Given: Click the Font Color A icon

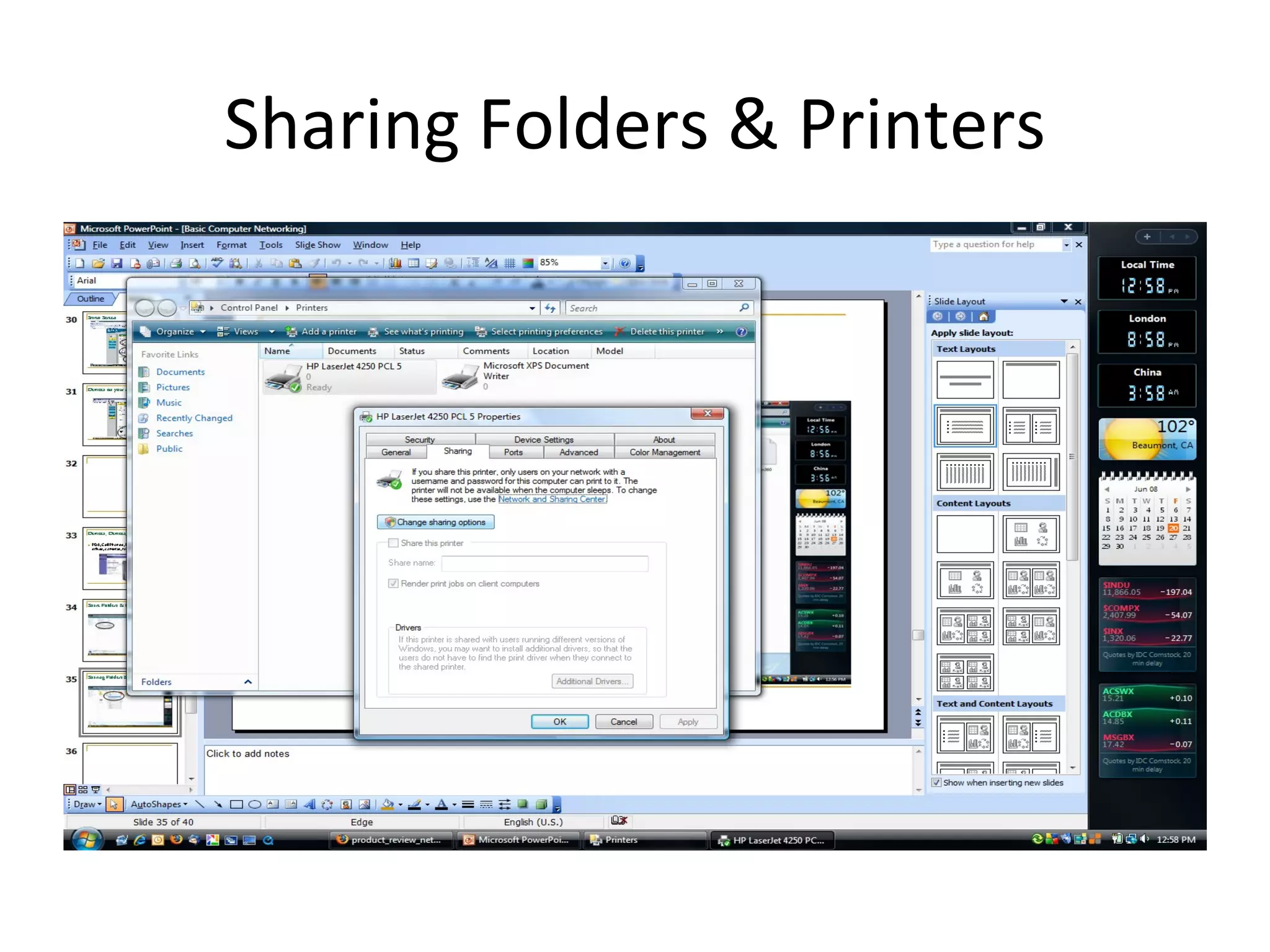Looking at the screenshot, I should pos(442,804).
